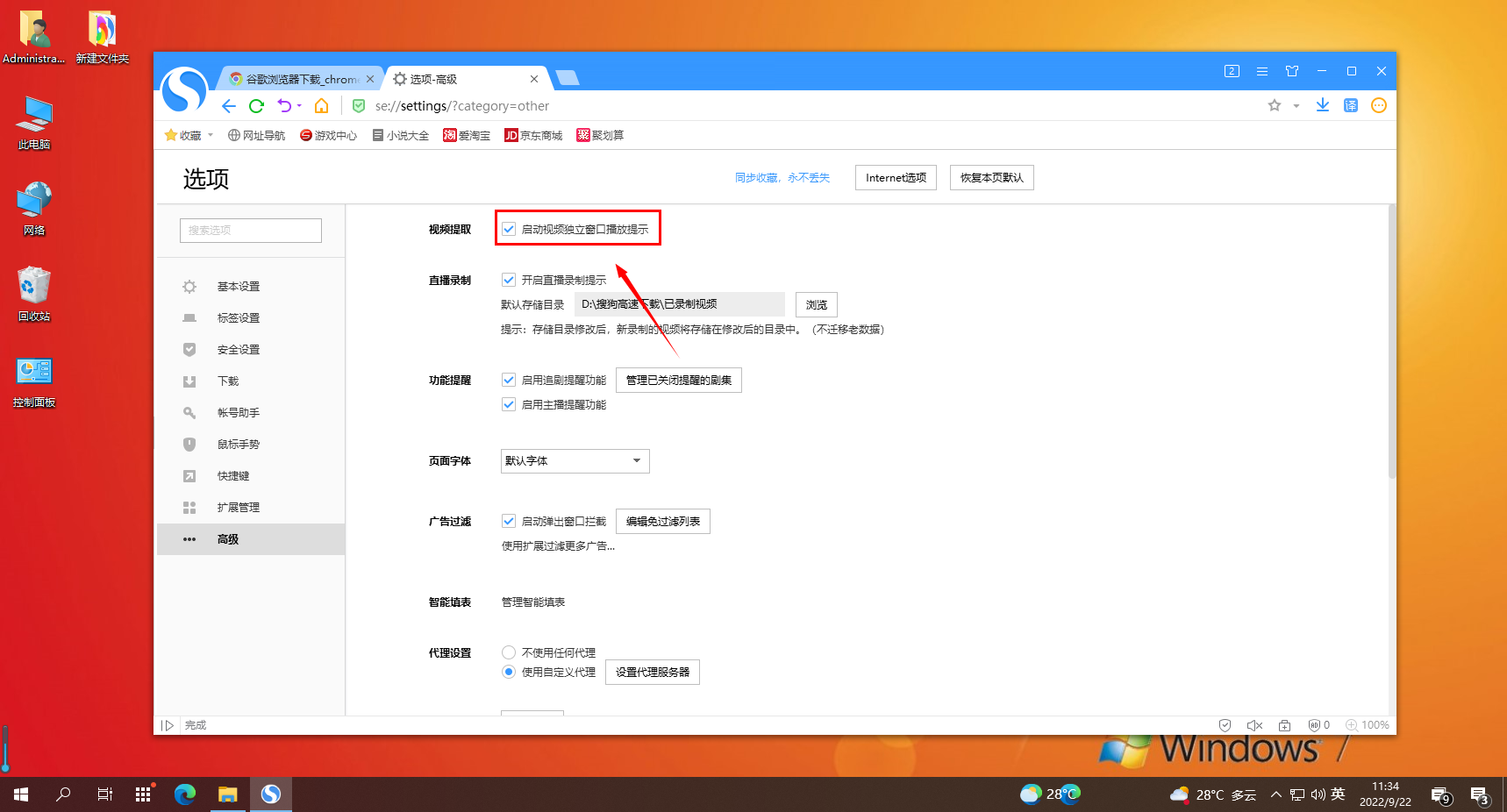Open a new tab button

tap(568, 78)
